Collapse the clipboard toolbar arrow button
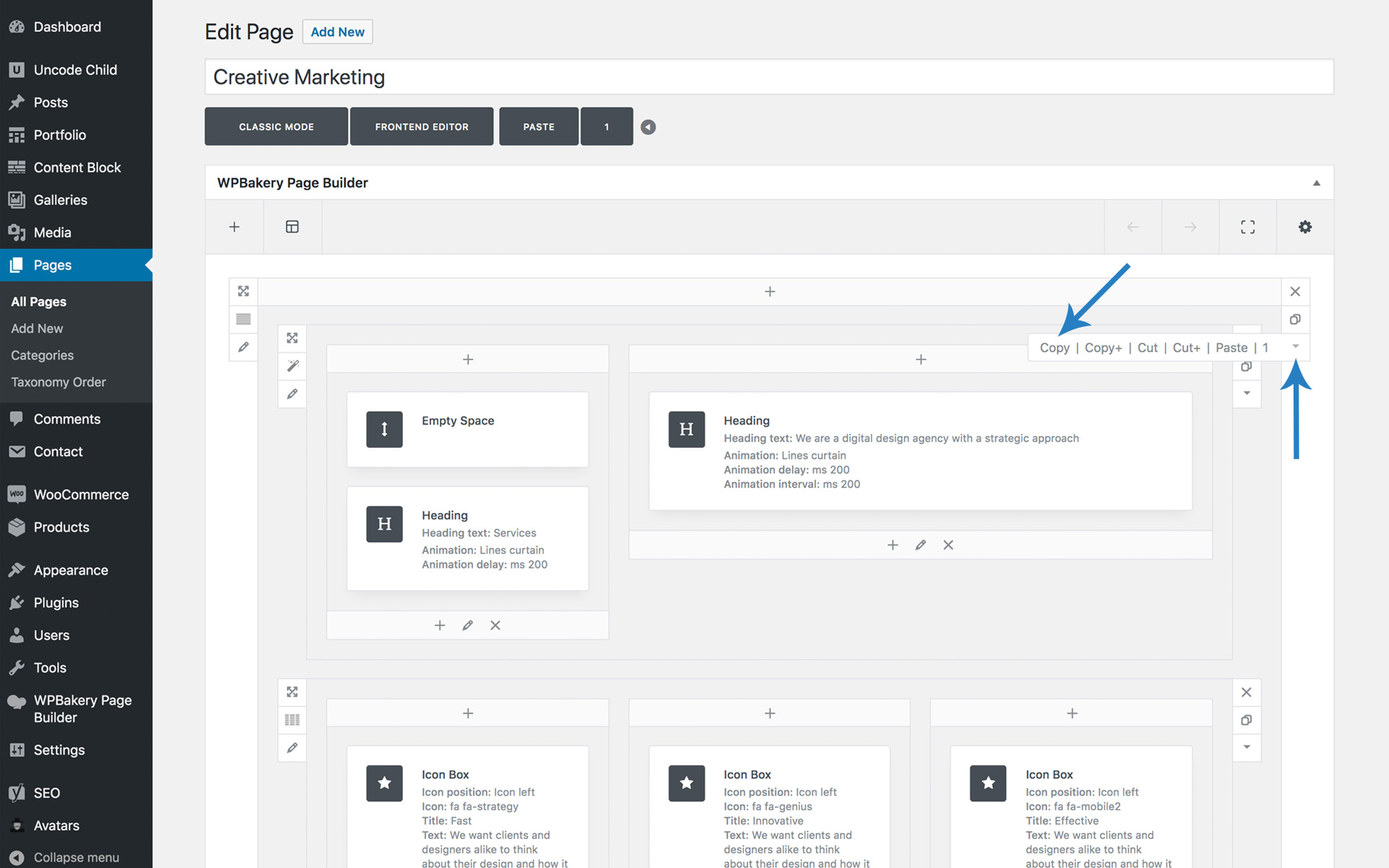The image size is (1389, 868). [648, 127]
